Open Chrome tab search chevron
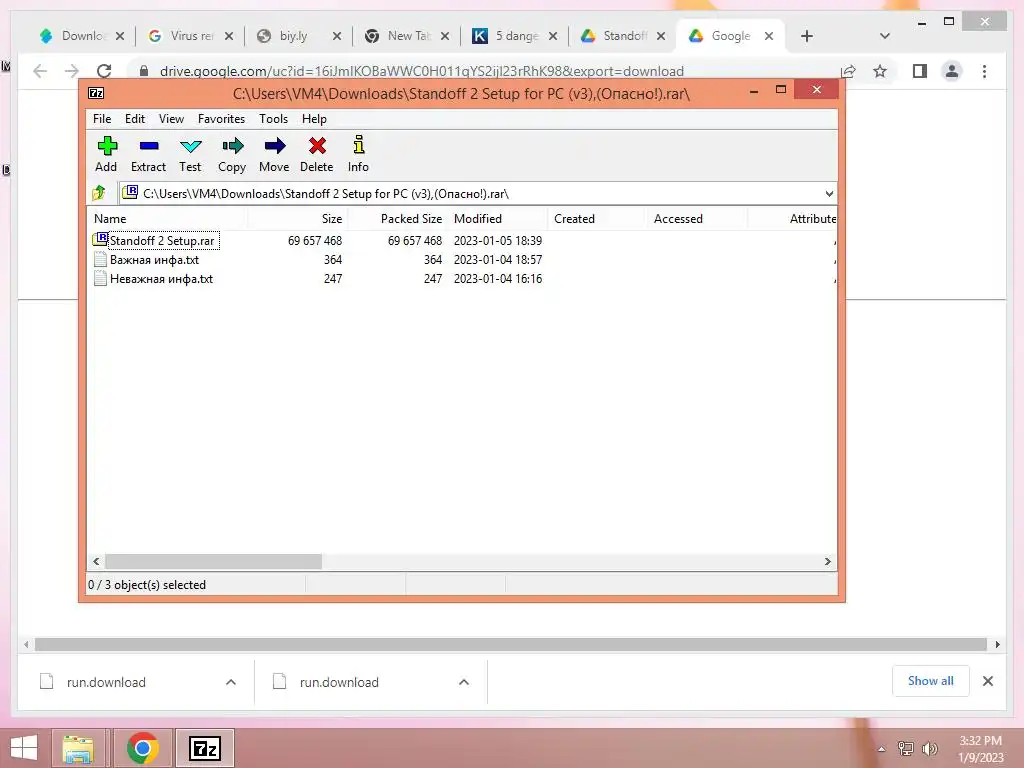This screenshot has height=768, width=1024. point(884,36)
